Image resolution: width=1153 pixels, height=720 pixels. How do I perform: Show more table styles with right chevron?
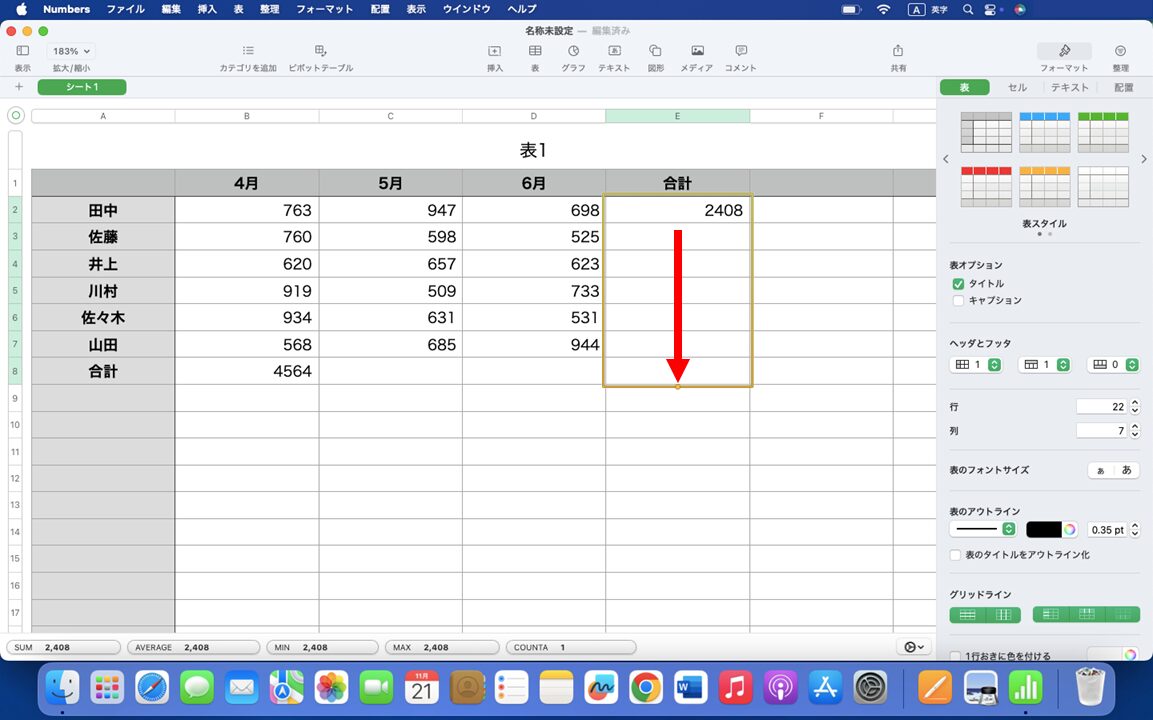point(1143,158)
